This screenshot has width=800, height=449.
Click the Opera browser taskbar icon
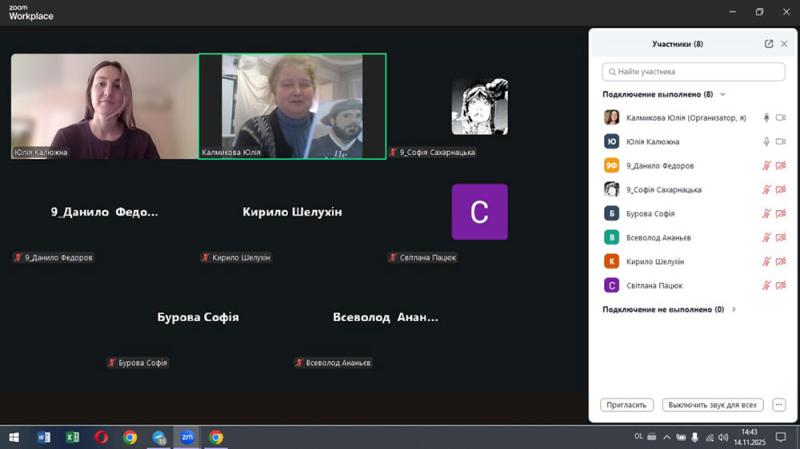(x=101, y=437)
